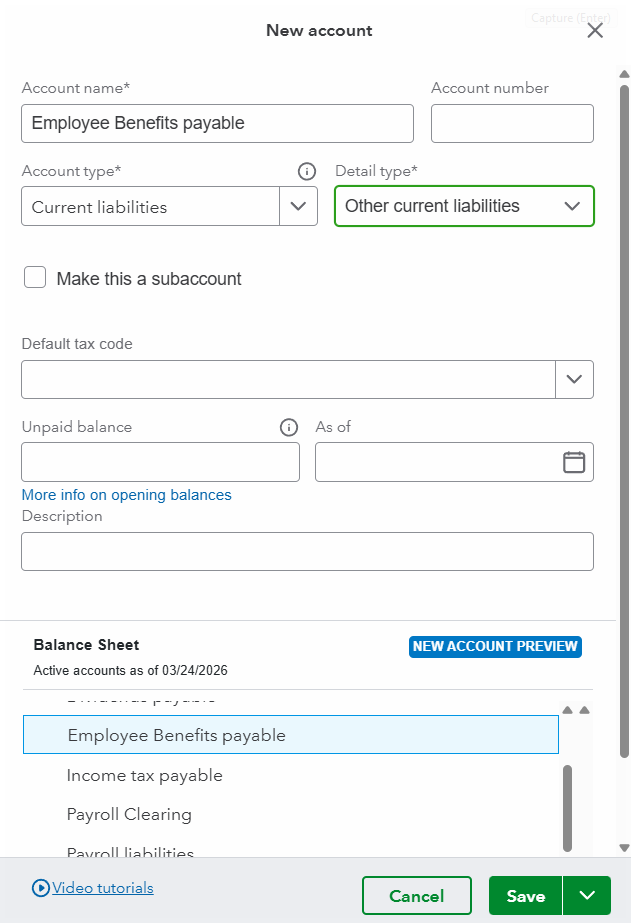Click the form scrollbar up arrow

click(x=625, y=74)
